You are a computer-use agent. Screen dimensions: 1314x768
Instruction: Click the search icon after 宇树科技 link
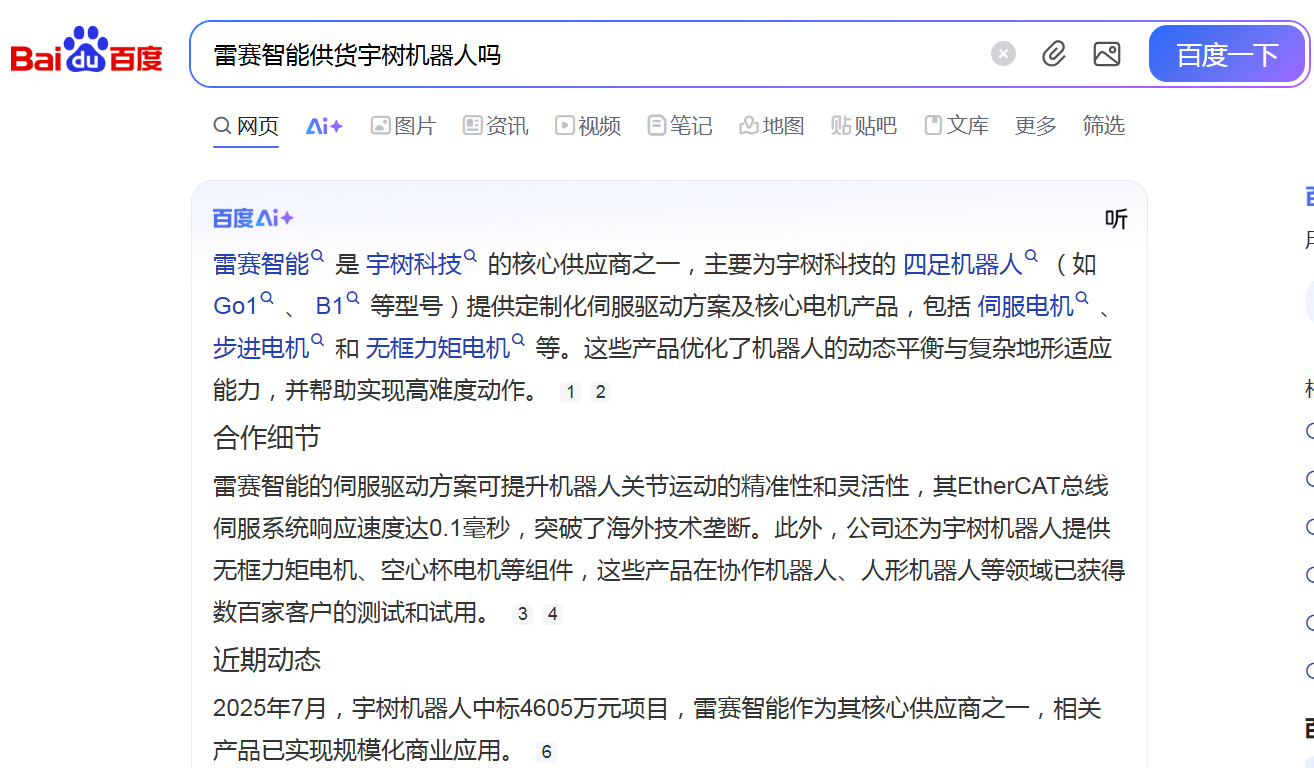click(471, 257)
